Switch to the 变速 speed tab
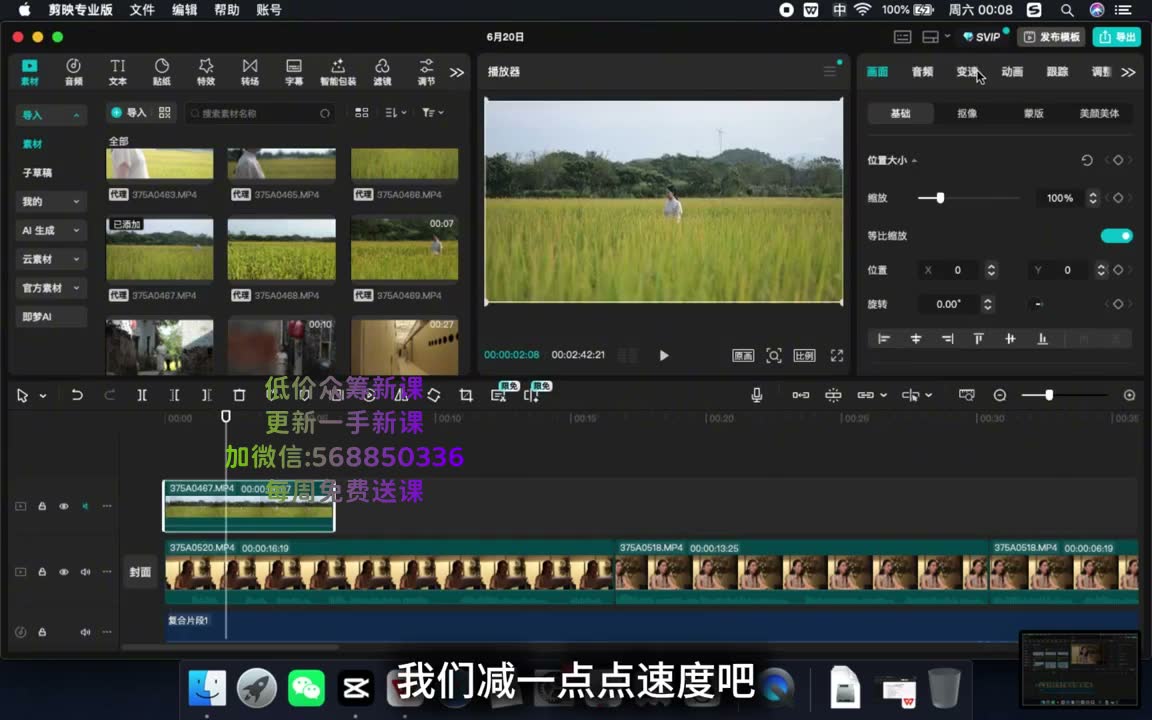The width and height of the screenshot is (1152, 720). (x=967, y=71)
